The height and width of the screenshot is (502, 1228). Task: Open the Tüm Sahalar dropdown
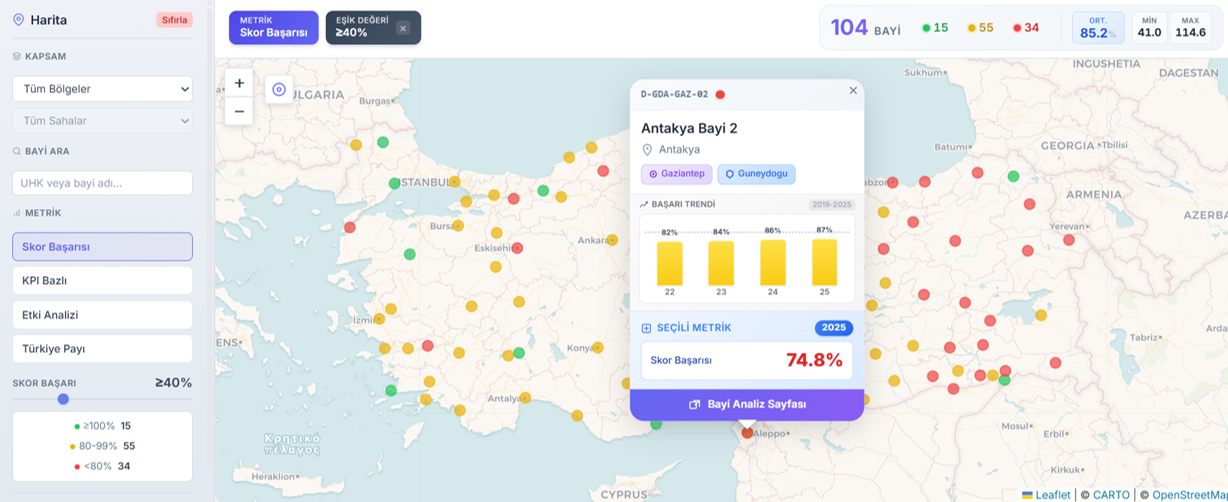[x=102, y=121]
